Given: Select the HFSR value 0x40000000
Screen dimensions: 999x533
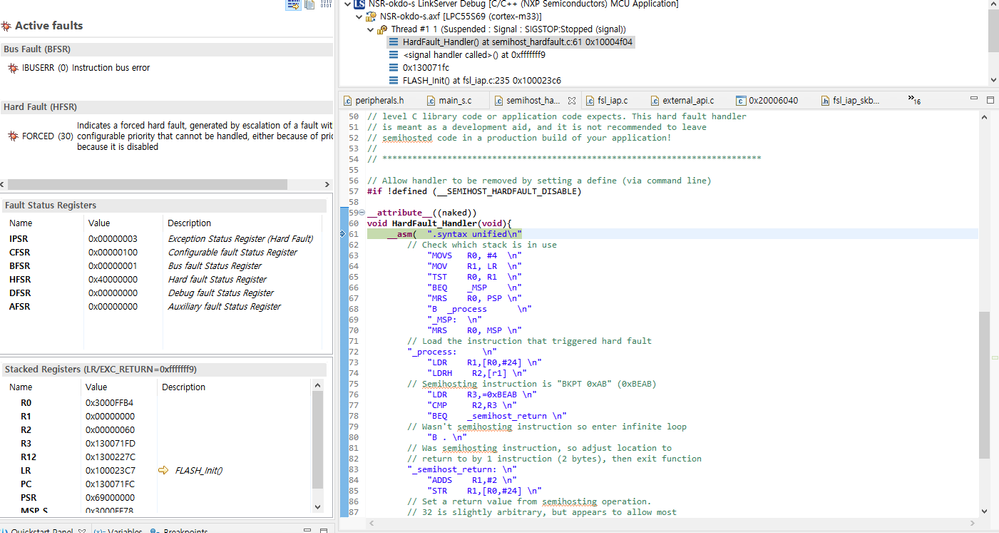Looking at the screenshot, I should [x=113, y=280].
